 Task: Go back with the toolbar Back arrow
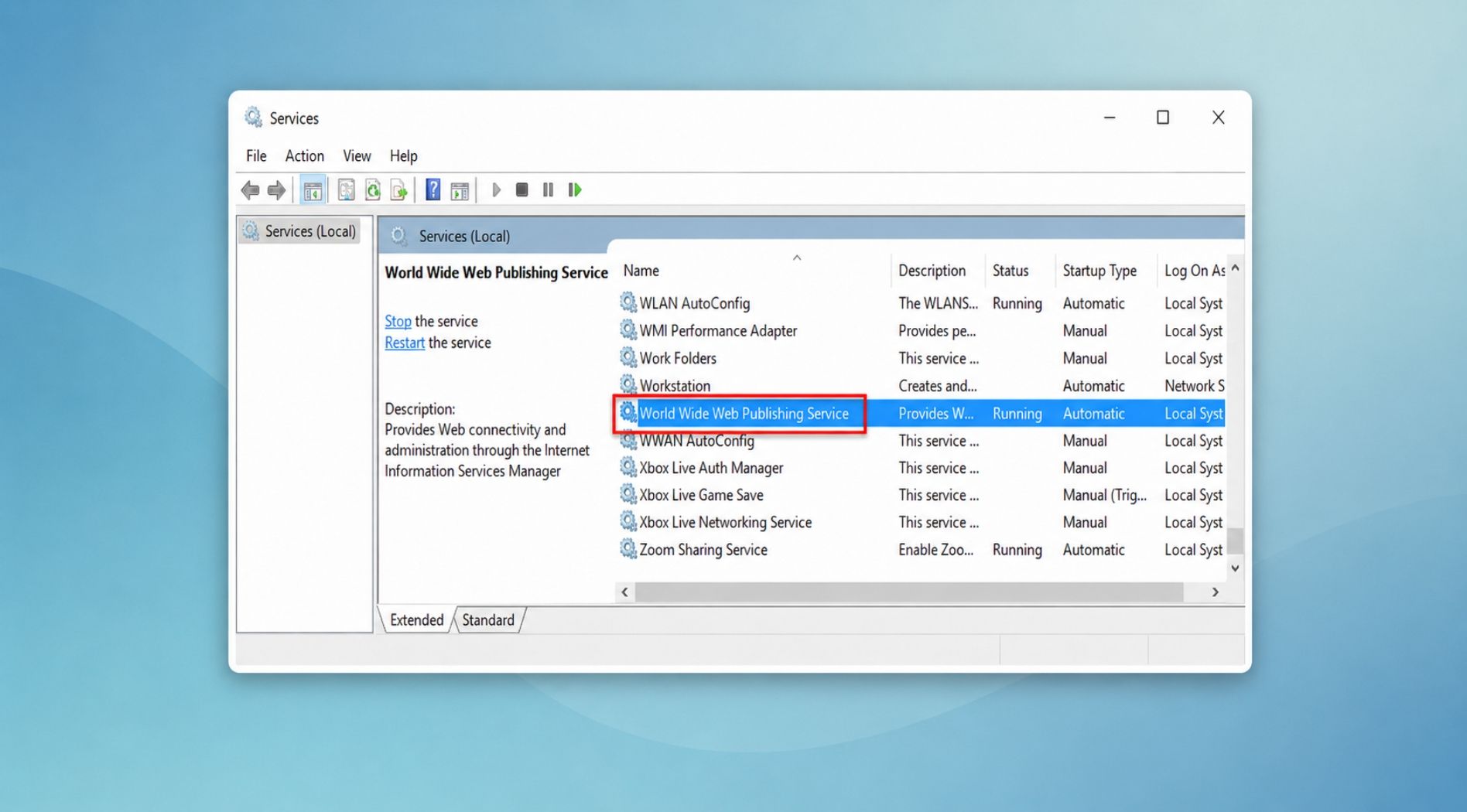(x=250, y=189)
